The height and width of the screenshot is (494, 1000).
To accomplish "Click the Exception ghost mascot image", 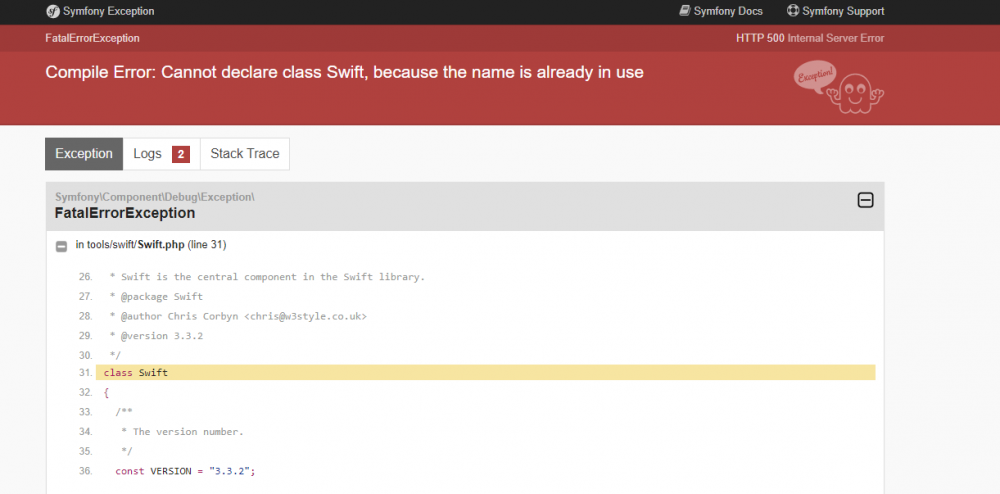I will [840, 88].
